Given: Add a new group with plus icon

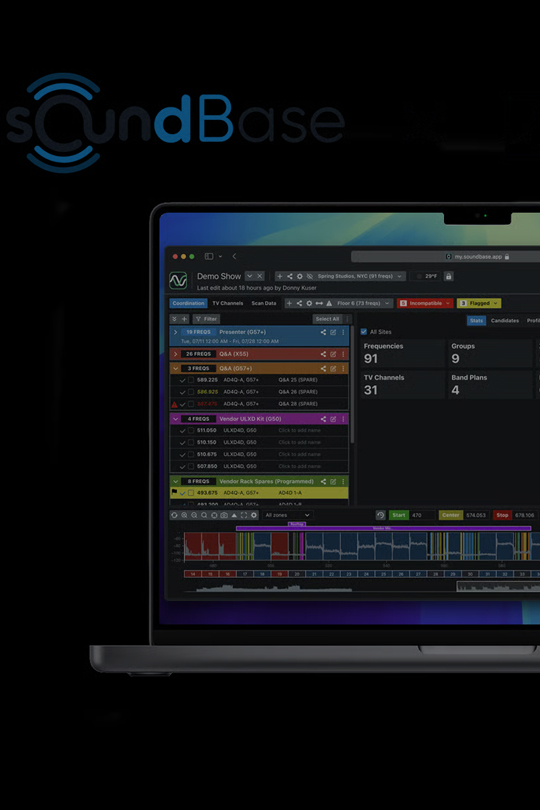Looking at the screenshot, I should click(184, 319).
